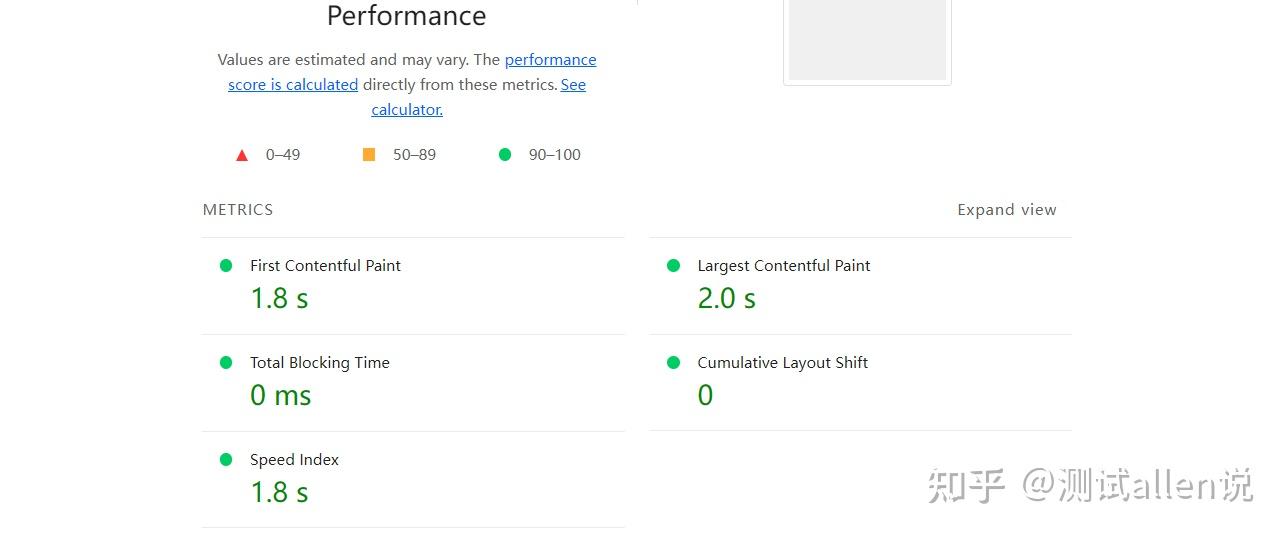Click the Speed Index 1.8 s value
The width and height of the screenshot is (1286, 537).
(279, 493)
